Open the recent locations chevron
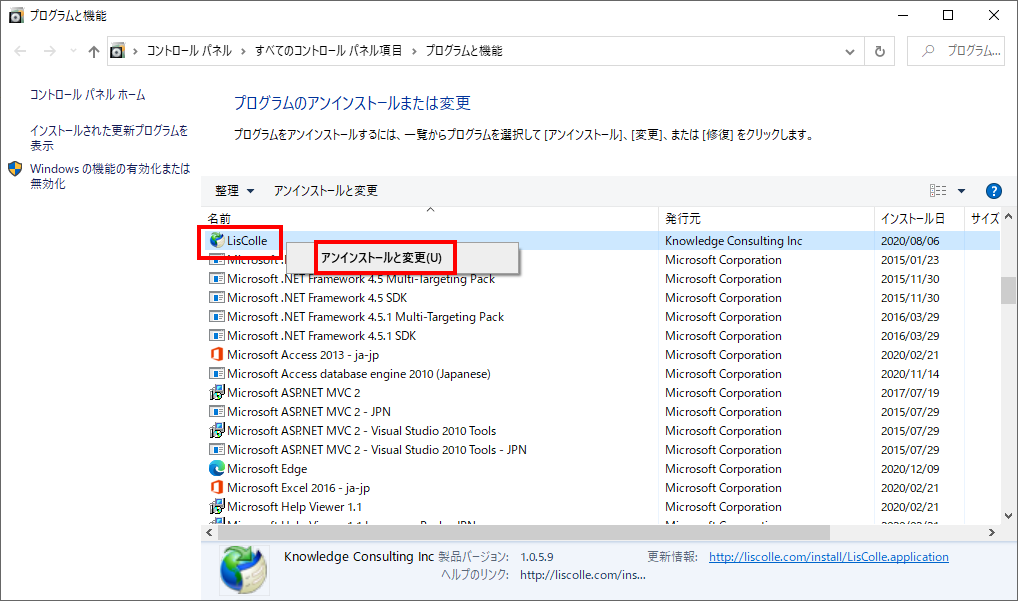The image size is (1018, 601). [73, 51]
